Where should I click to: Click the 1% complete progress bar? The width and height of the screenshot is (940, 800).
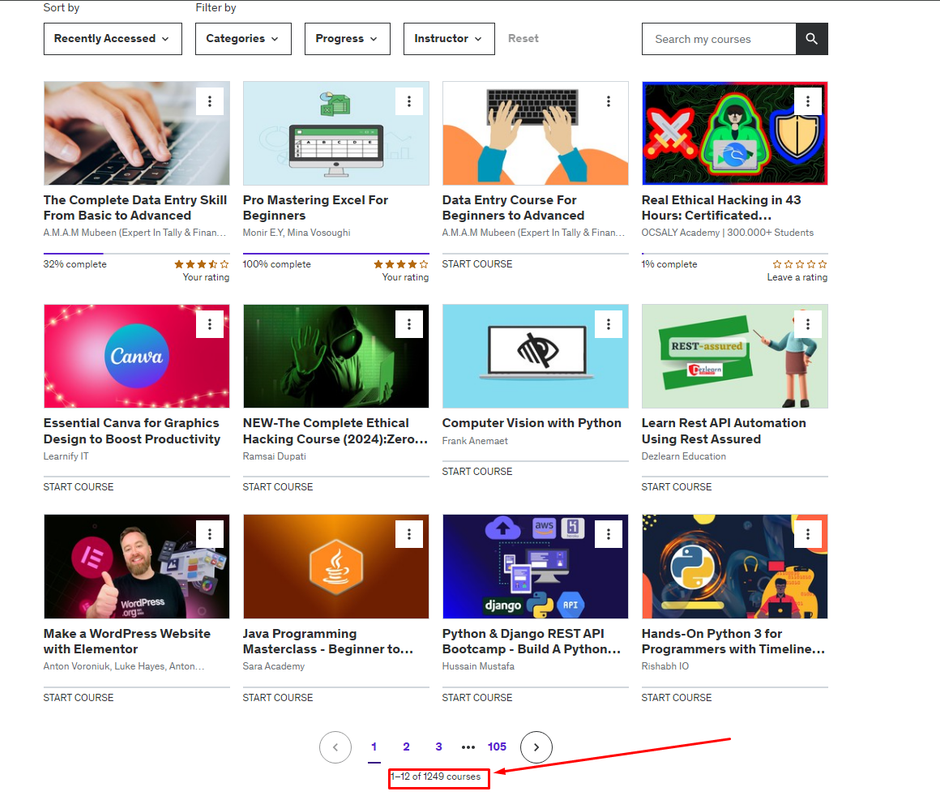click(734, 254)
